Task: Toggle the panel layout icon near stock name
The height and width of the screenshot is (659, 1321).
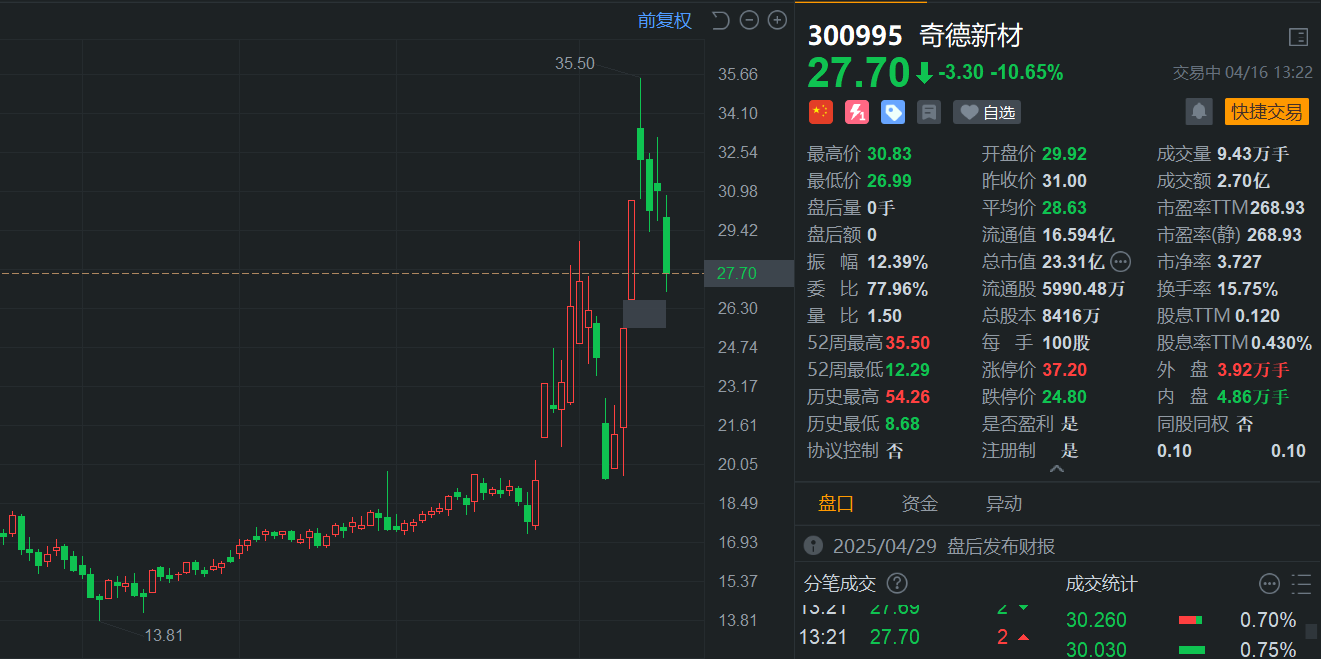Action: click(1298, 37)
